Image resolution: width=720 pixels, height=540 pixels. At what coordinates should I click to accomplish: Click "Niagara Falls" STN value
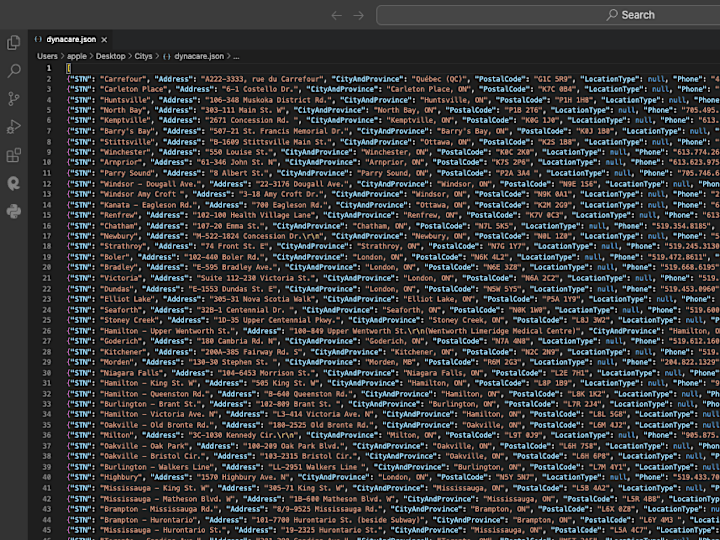tap(132, 372)
